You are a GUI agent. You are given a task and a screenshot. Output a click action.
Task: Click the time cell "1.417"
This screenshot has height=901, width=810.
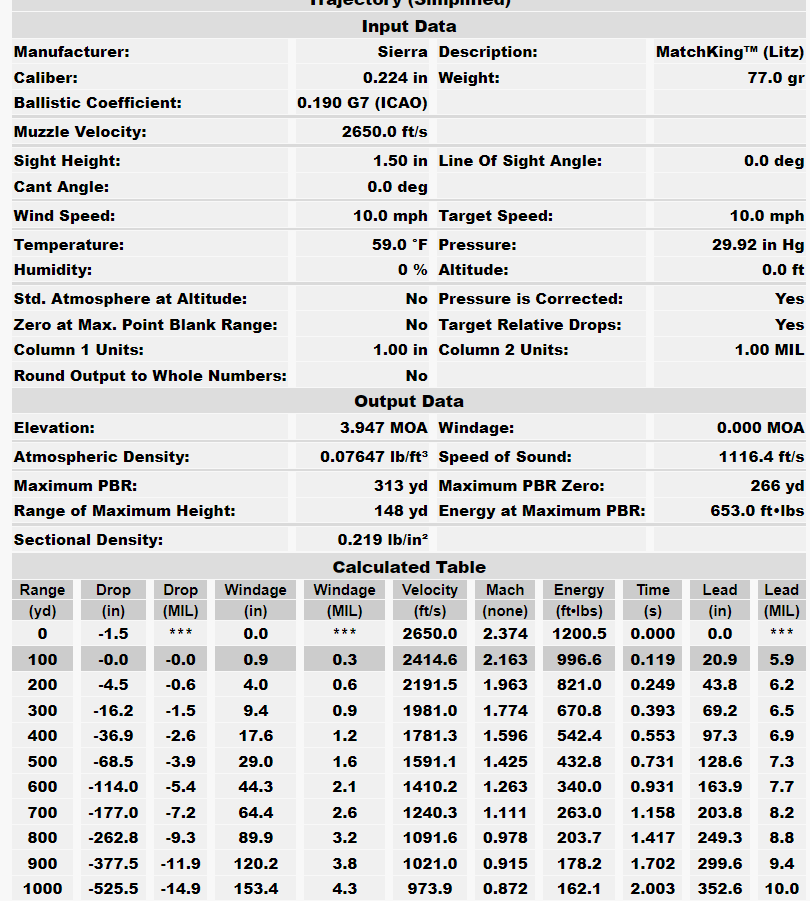coord(653,838)
